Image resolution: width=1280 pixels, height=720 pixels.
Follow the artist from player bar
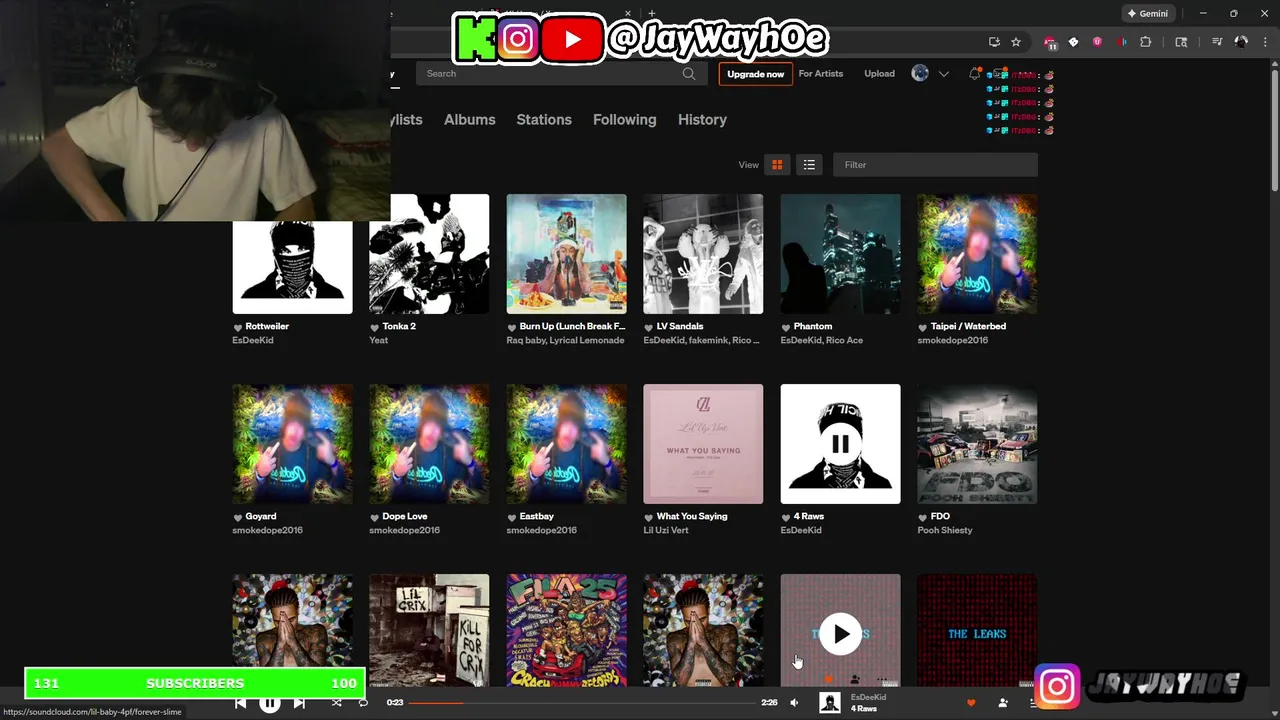1003,703
